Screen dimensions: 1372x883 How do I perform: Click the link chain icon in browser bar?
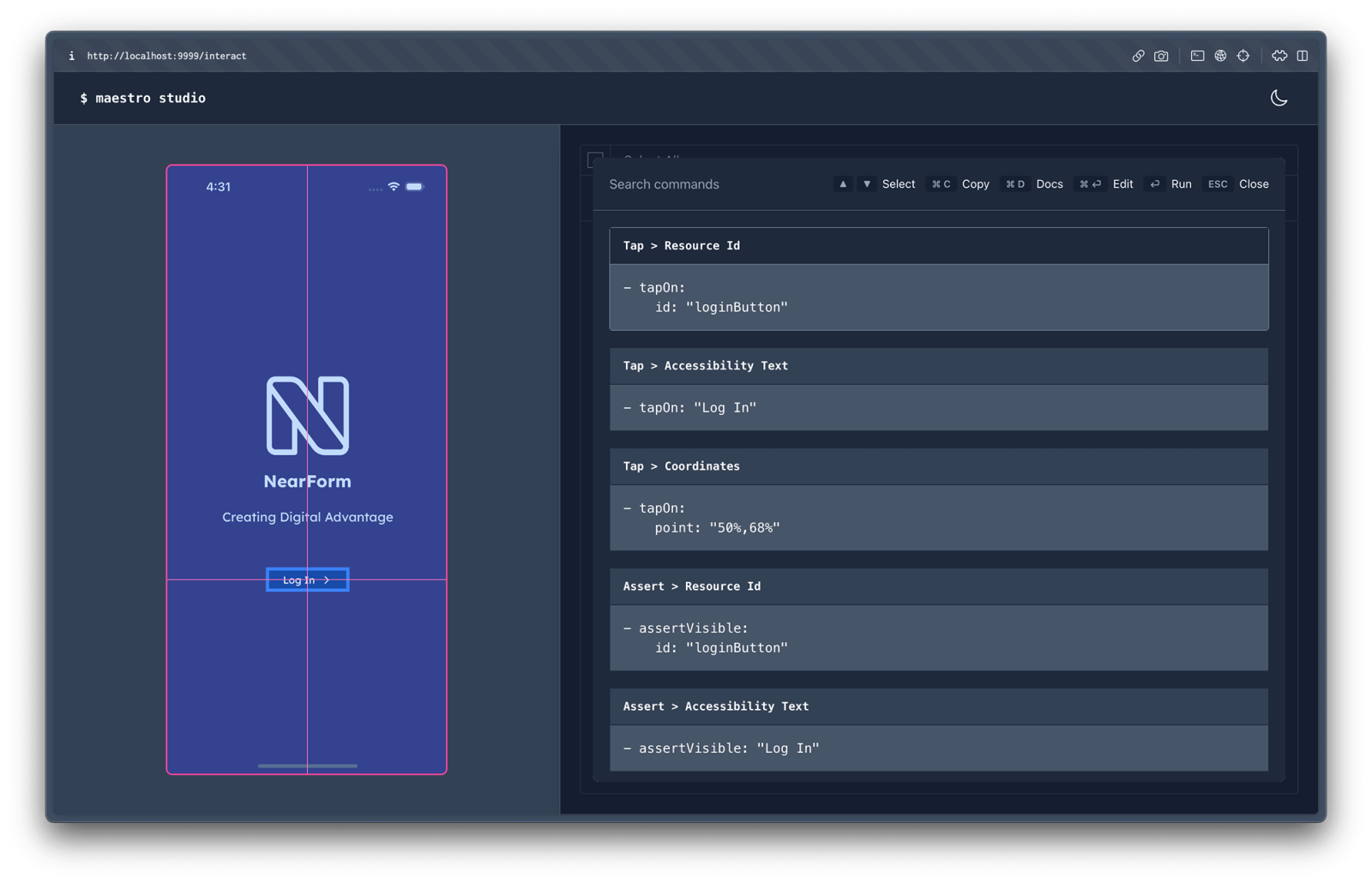pyautogui.click(x=1138, y=56)
